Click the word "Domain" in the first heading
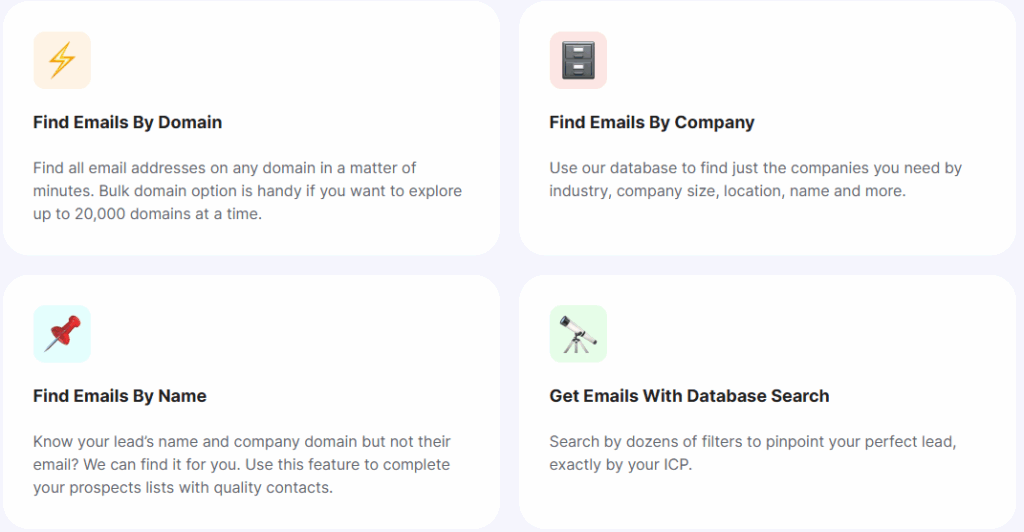Viewport: 1024px width, 532px height. 189,123
